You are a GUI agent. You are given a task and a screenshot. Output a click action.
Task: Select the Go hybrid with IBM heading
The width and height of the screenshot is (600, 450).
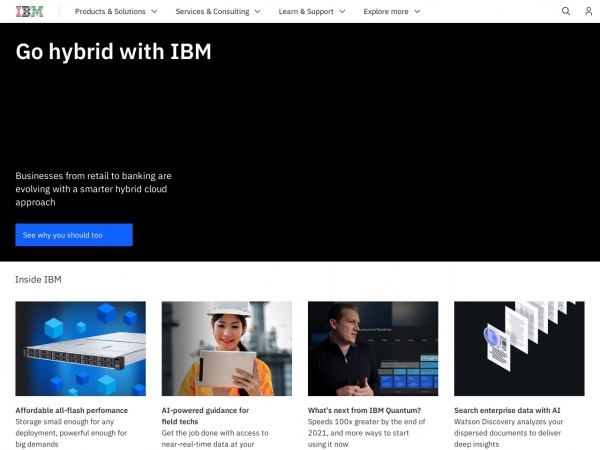[113, 52]
